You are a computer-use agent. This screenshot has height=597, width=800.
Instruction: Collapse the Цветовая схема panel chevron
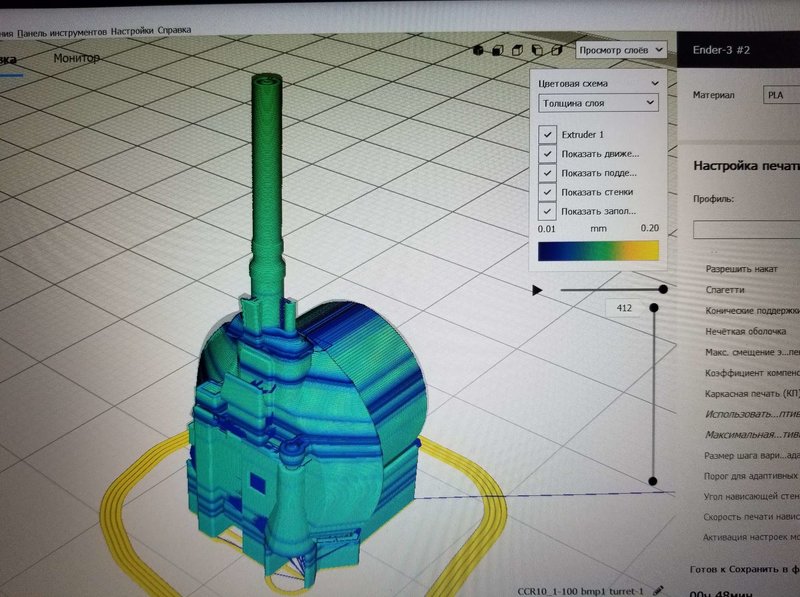pos(655,83)
